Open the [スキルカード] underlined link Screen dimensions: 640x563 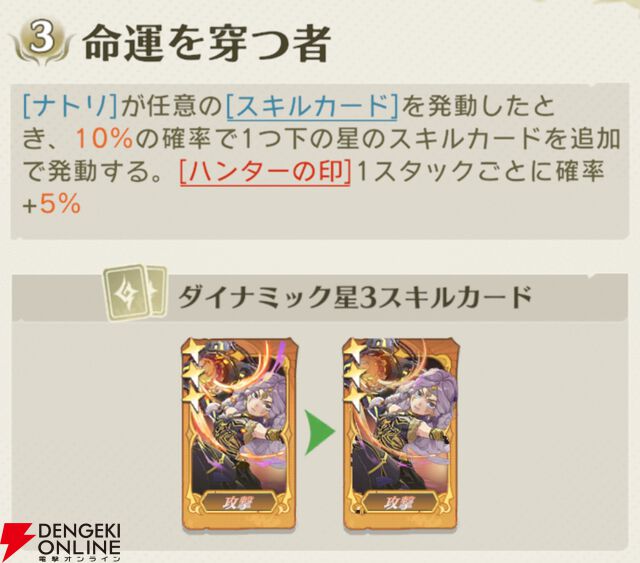point(312,107)
